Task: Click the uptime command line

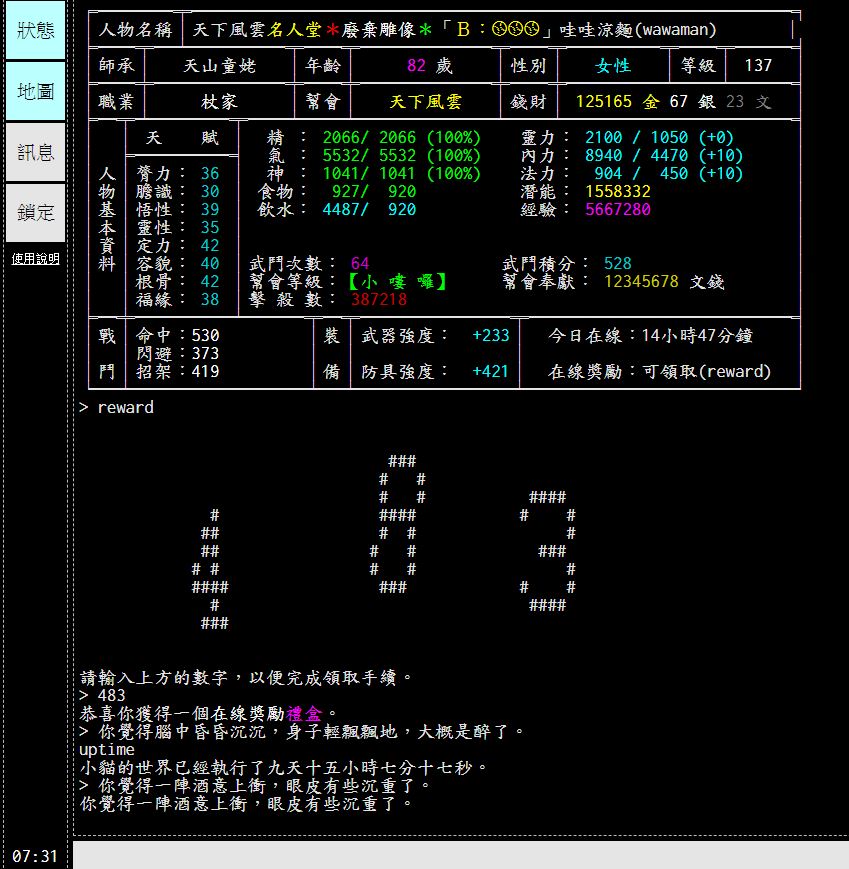Action: 107,749
